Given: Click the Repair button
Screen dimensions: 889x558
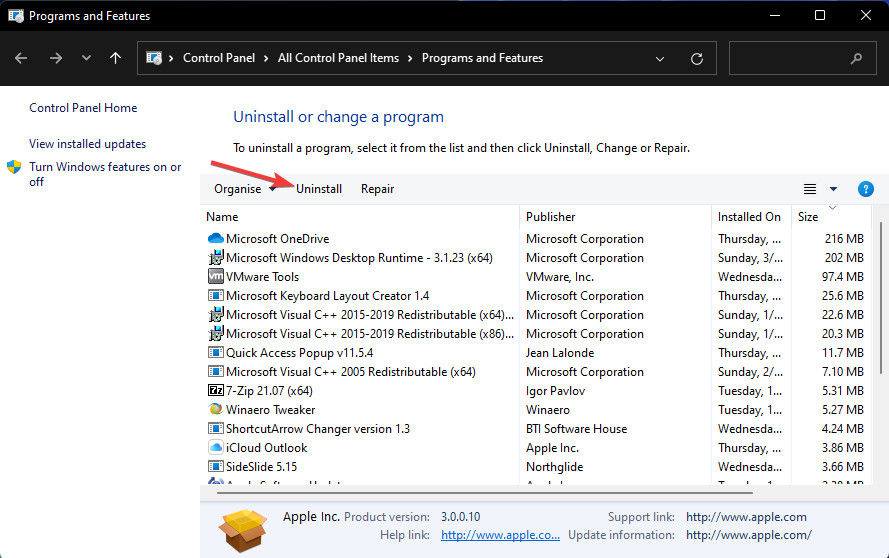Looking at the screenshot, I should 378,189.
